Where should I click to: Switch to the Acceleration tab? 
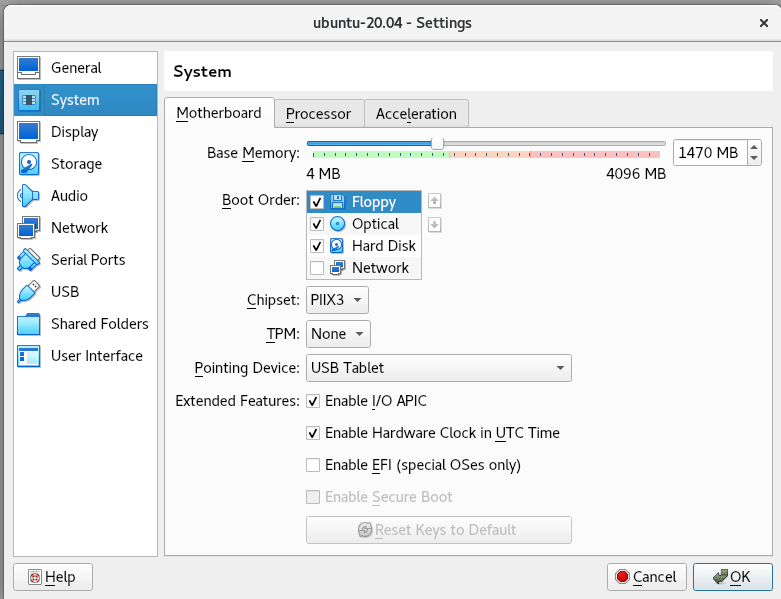pos(416,114)
